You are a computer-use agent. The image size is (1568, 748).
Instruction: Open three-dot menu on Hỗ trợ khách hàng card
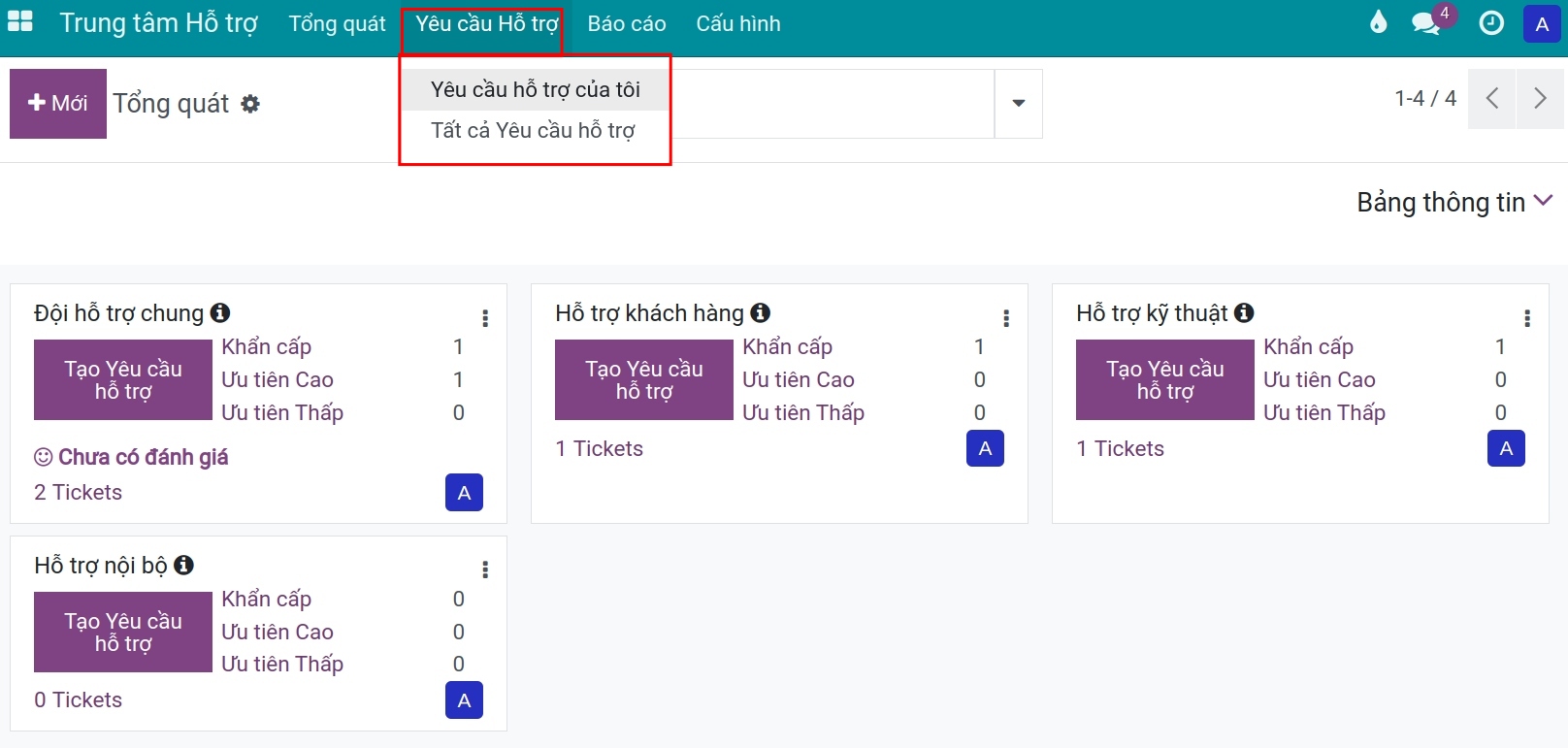[x=1006, y=318]
